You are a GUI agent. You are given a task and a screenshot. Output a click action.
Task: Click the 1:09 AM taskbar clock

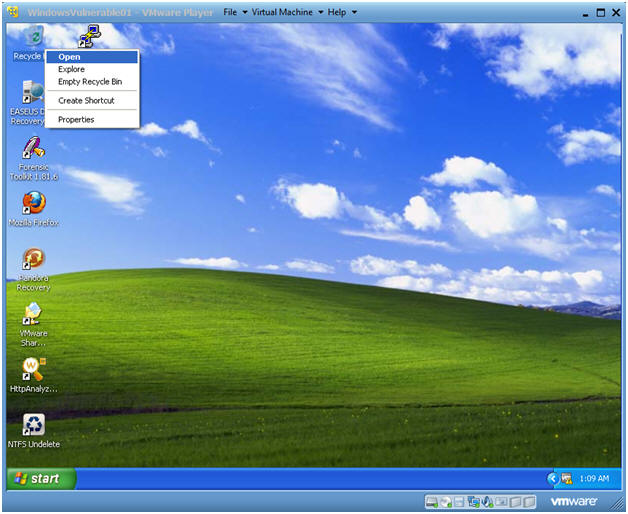pos(594,478)
